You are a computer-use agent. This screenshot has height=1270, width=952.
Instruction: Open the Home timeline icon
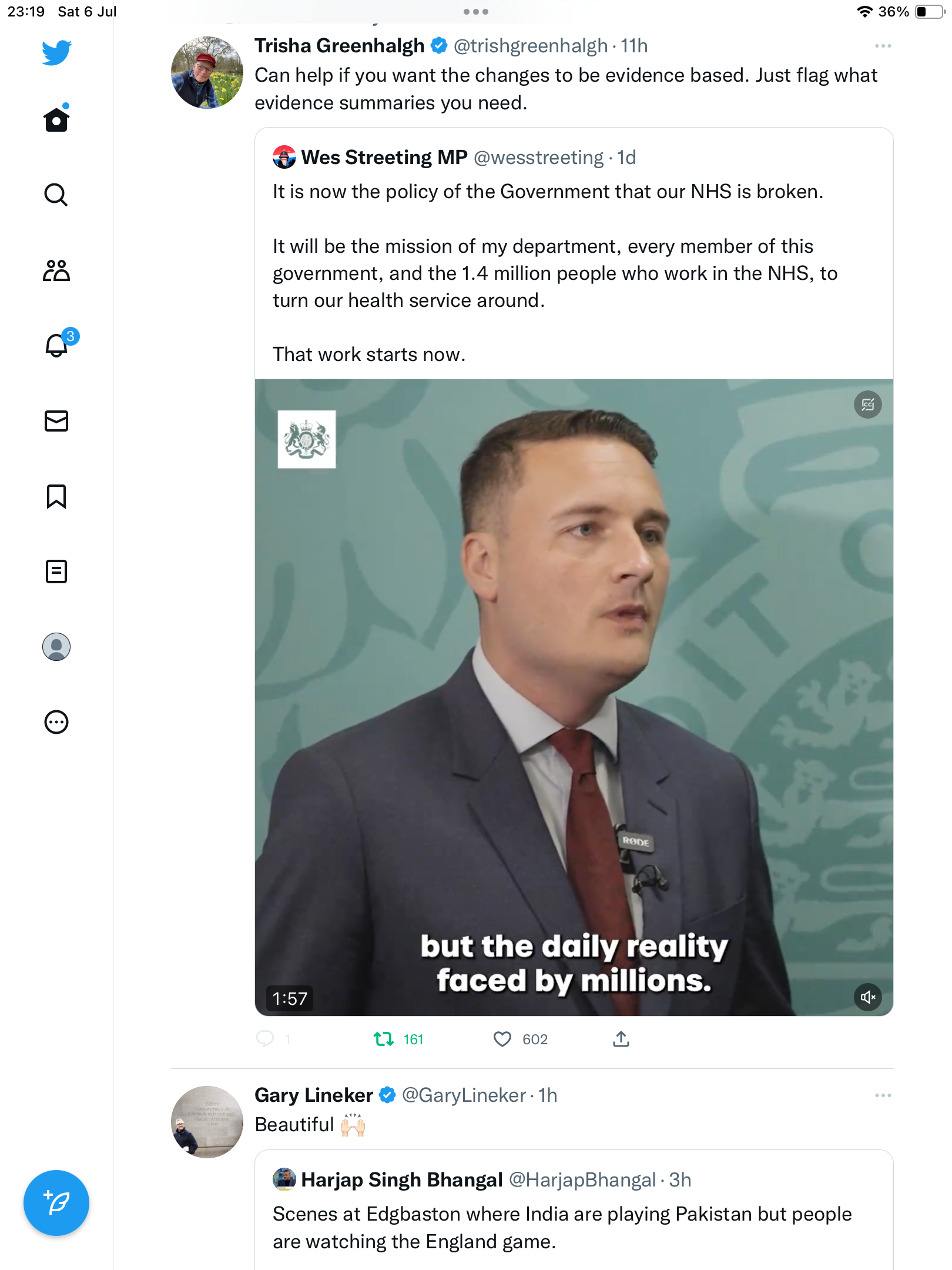coord(56,120)
